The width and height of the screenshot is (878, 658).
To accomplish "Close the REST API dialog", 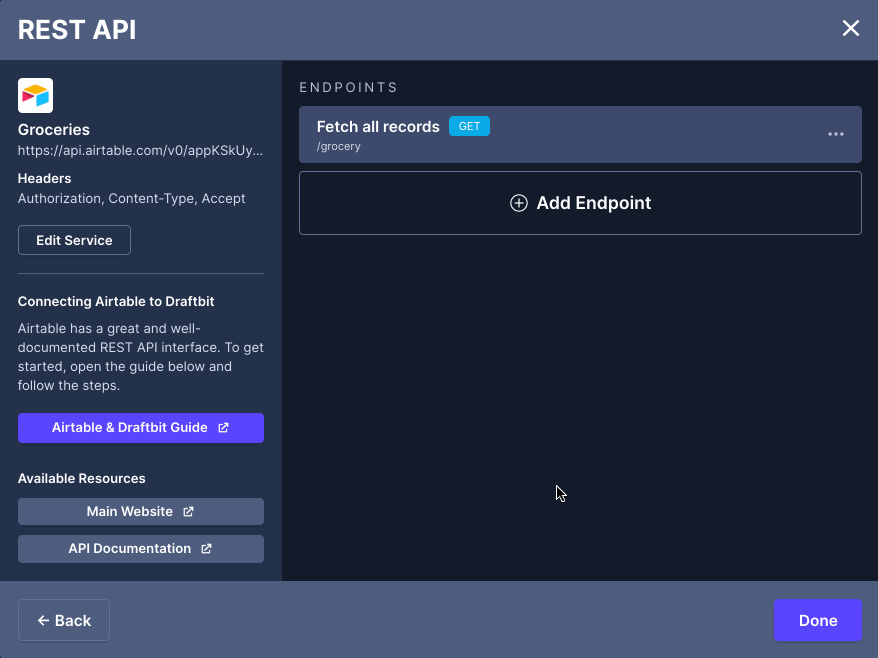I will [851, 28].
